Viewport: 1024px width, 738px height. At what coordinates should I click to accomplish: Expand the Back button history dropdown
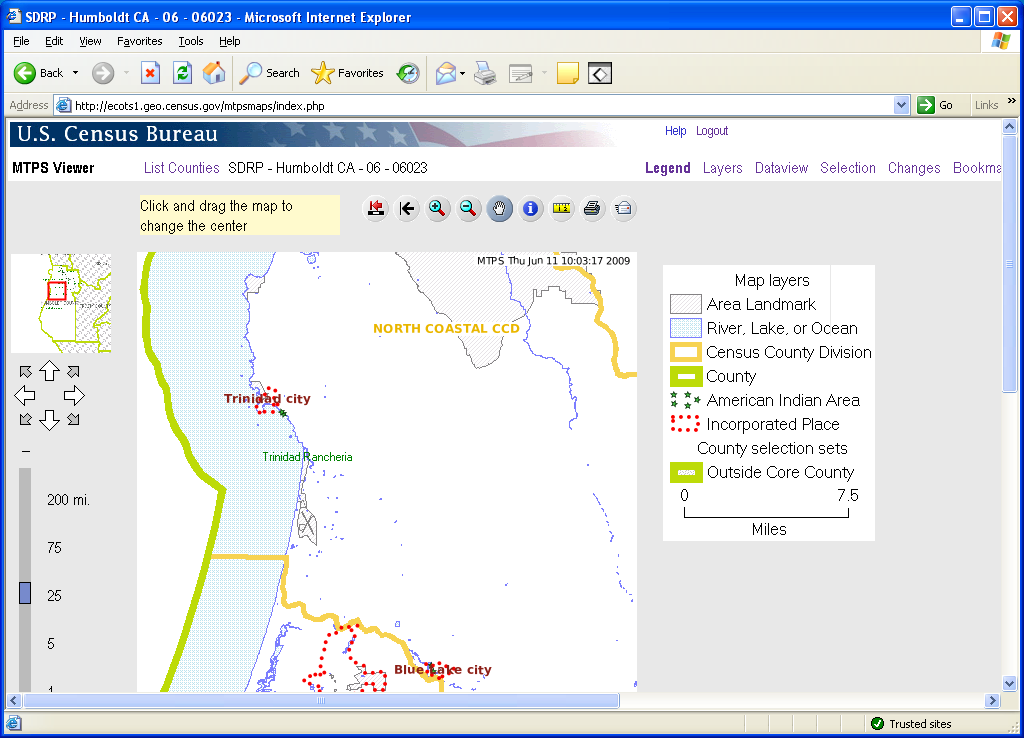(x=75, y=73)
